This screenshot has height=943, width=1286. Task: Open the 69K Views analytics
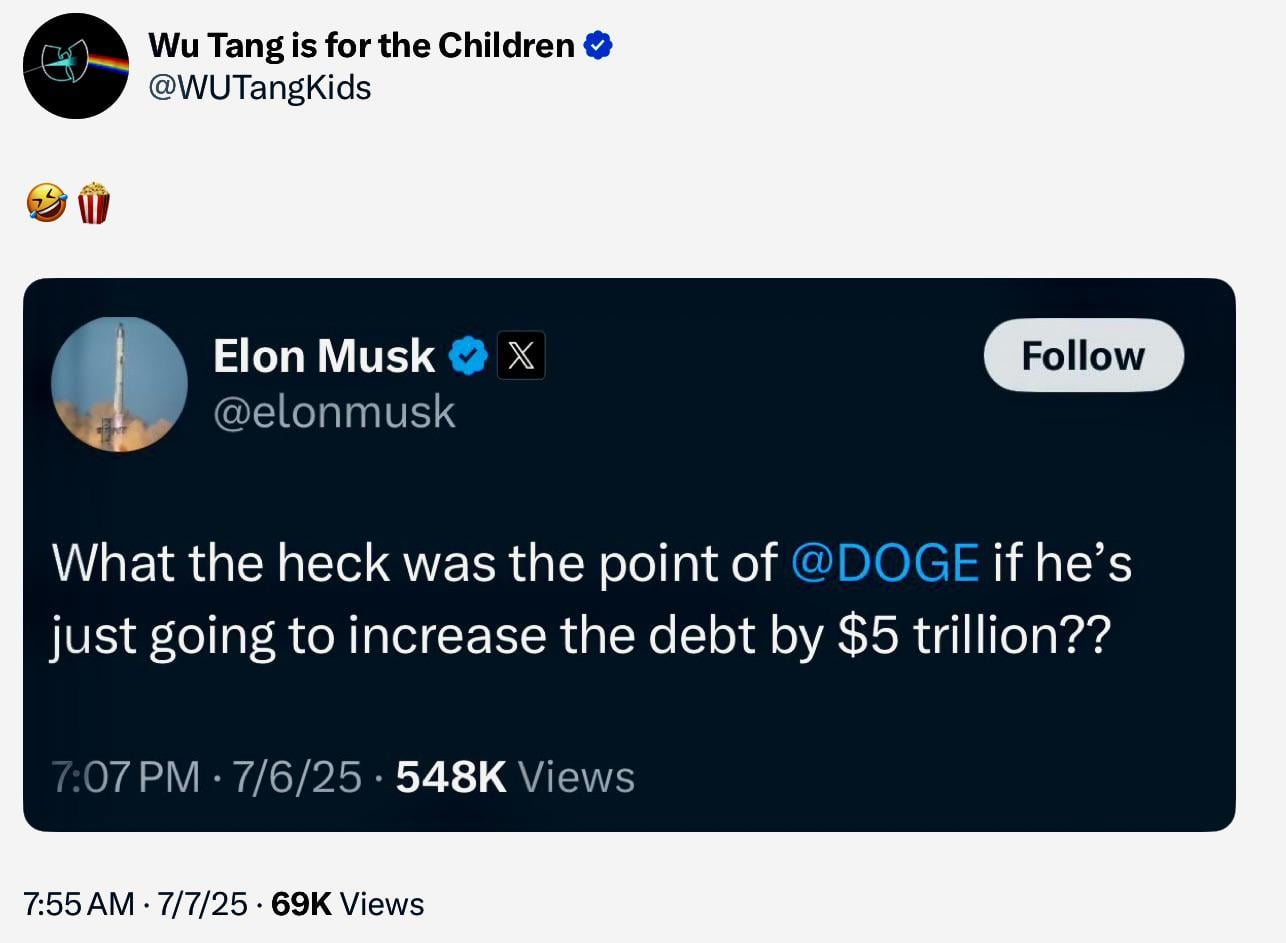348,904
